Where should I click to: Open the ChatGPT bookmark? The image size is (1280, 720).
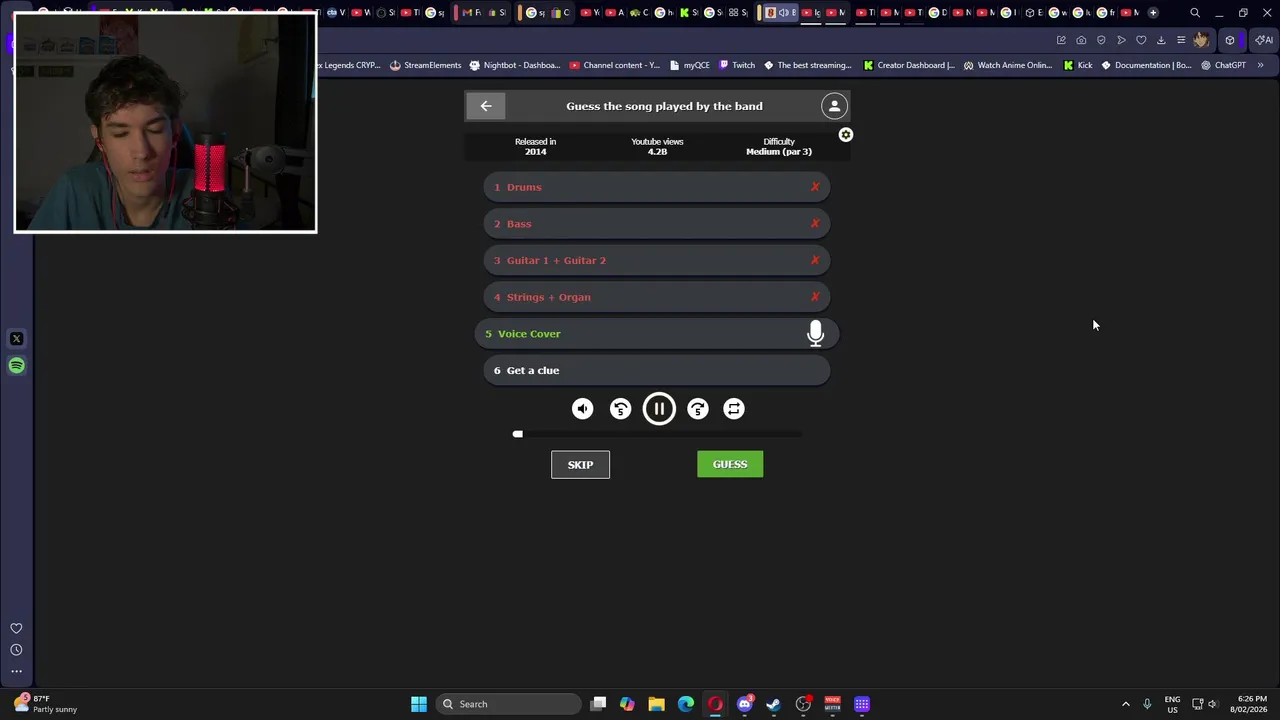coord(1223,65)
